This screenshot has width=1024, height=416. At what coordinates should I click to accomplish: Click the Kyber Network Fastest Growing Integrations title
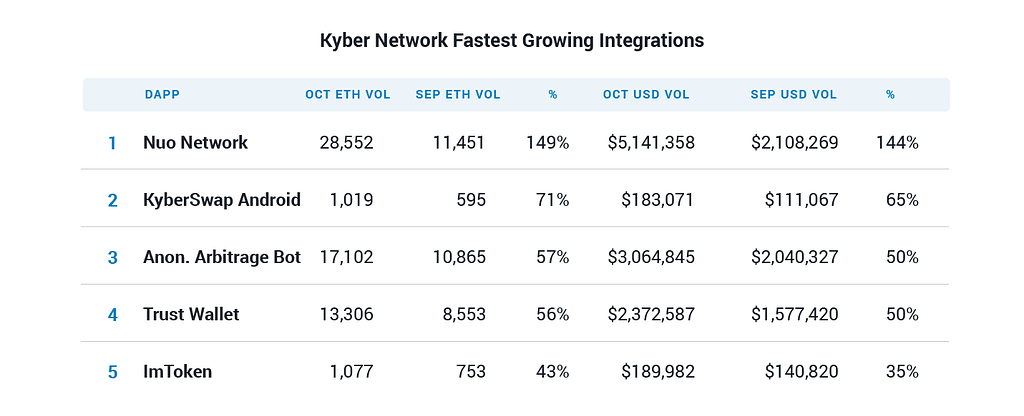pos(512,40)
